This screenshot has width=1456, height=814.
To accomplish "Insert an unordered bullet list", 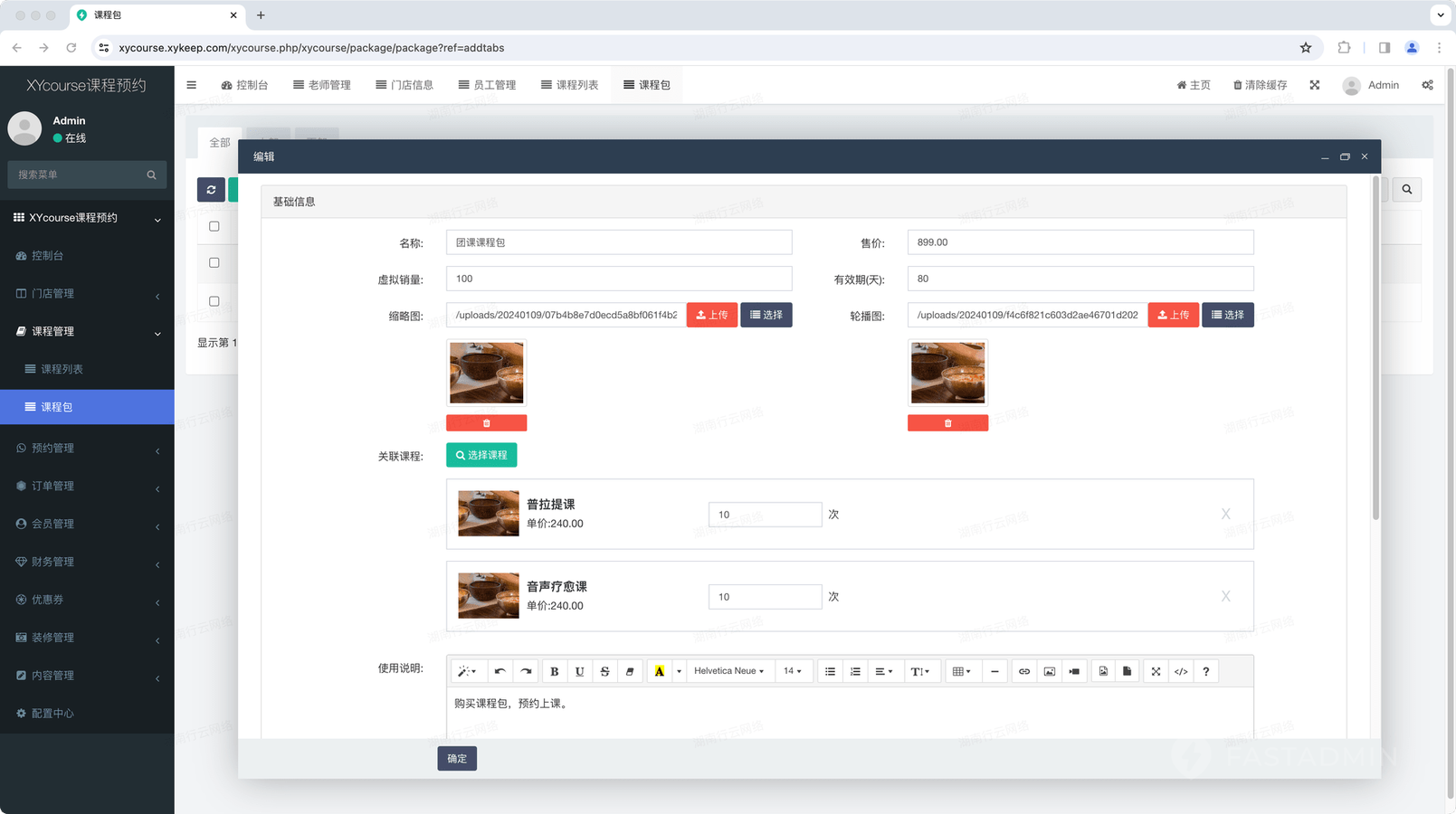I will 830,671.
